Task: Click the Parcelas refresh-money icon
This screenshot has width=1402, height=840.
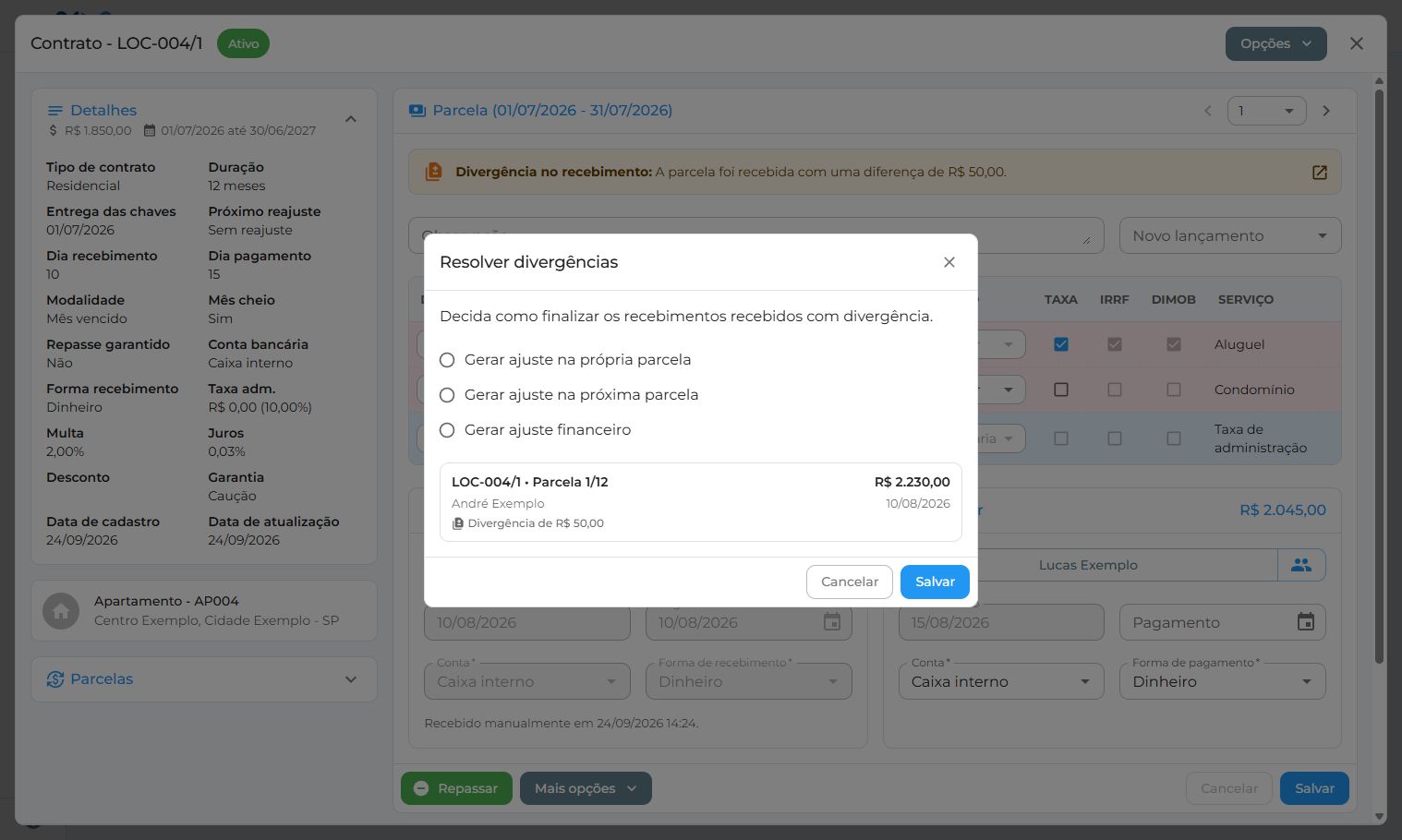Action: (x=55, y=679)
